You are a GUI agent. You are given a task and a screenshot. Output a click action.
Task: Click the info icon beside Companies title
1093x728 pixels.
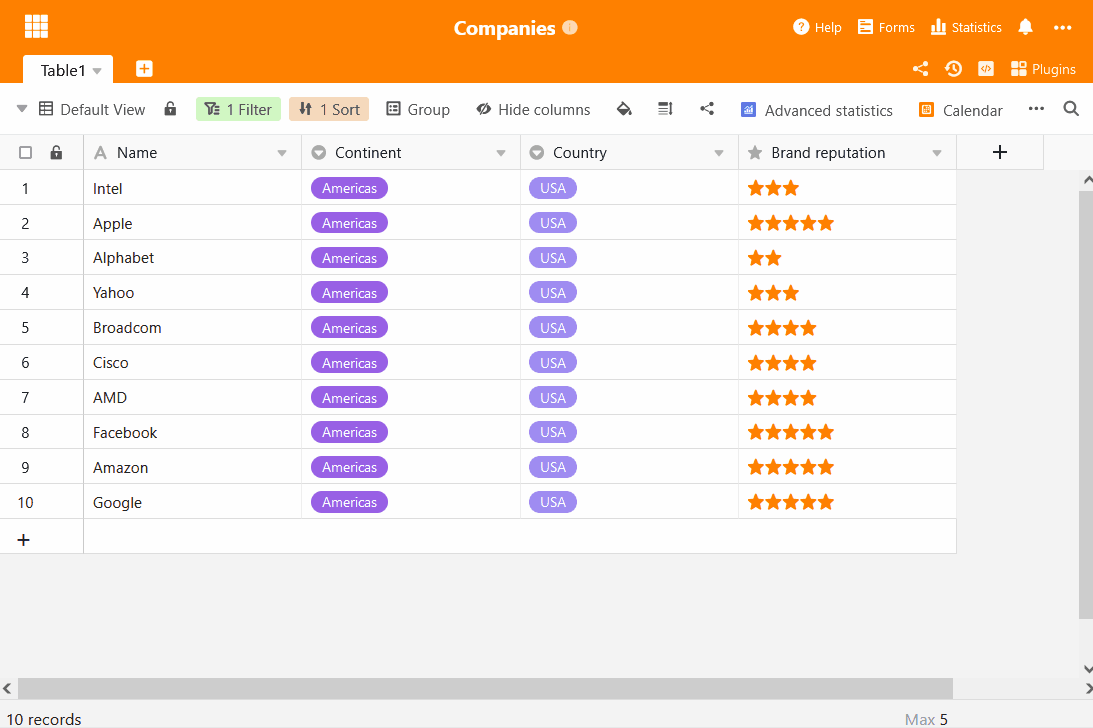pyautogui.click(x=570, y=28)
